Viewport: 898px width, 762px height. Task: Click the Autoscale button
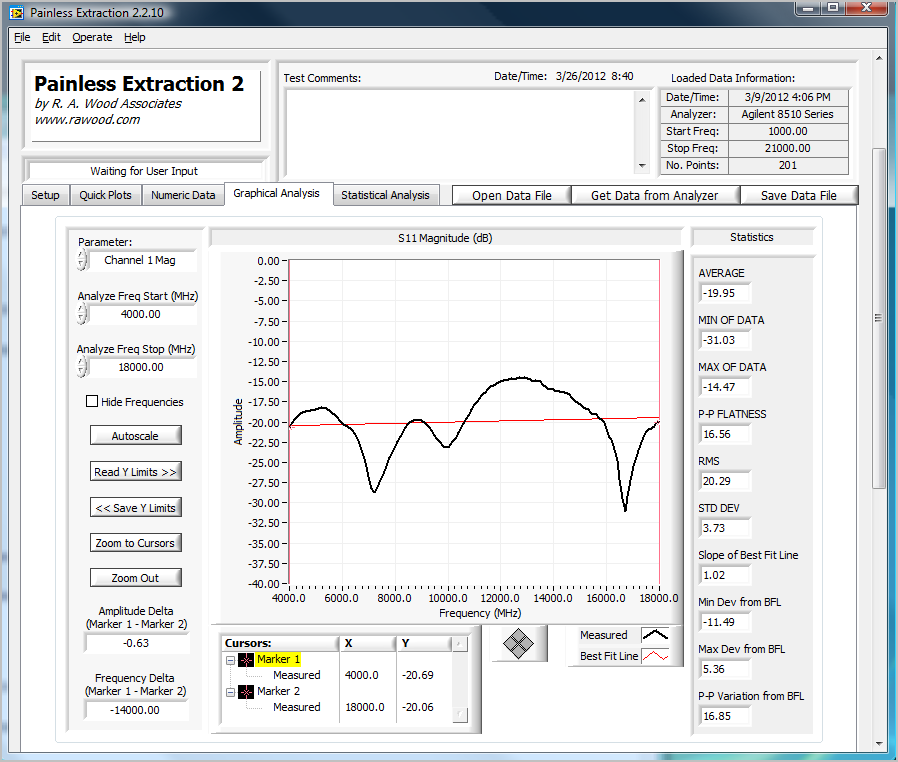point(136,436)
